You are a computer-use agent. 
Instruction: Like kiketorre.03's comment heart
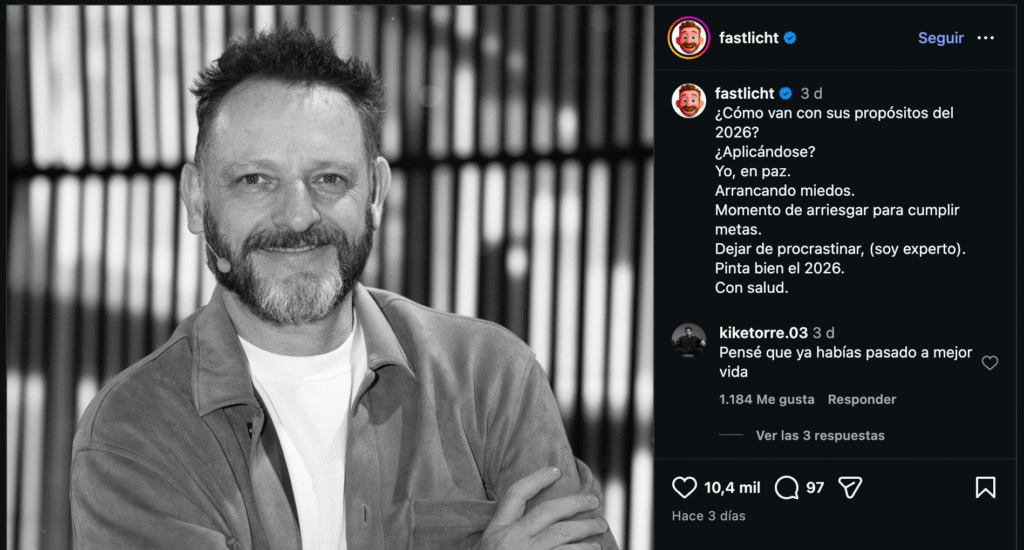(989, 363)
